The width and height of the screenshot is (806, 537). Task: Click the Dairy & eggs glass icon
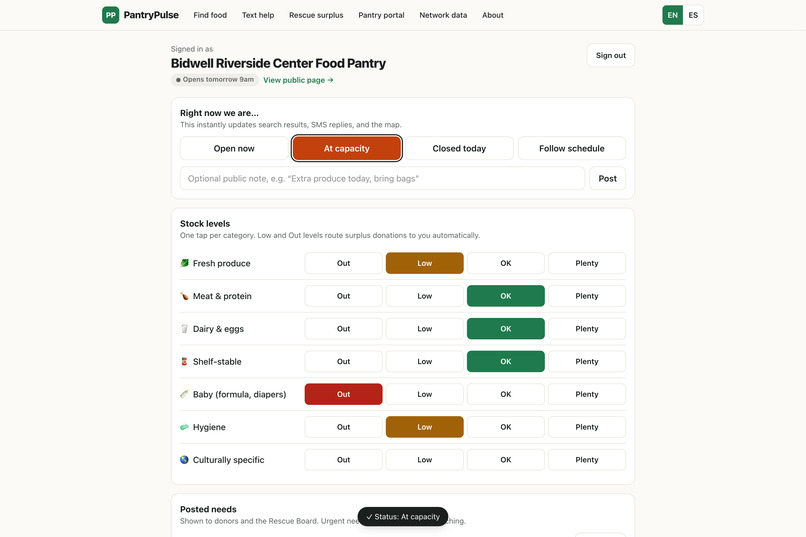tap(185, 329)
